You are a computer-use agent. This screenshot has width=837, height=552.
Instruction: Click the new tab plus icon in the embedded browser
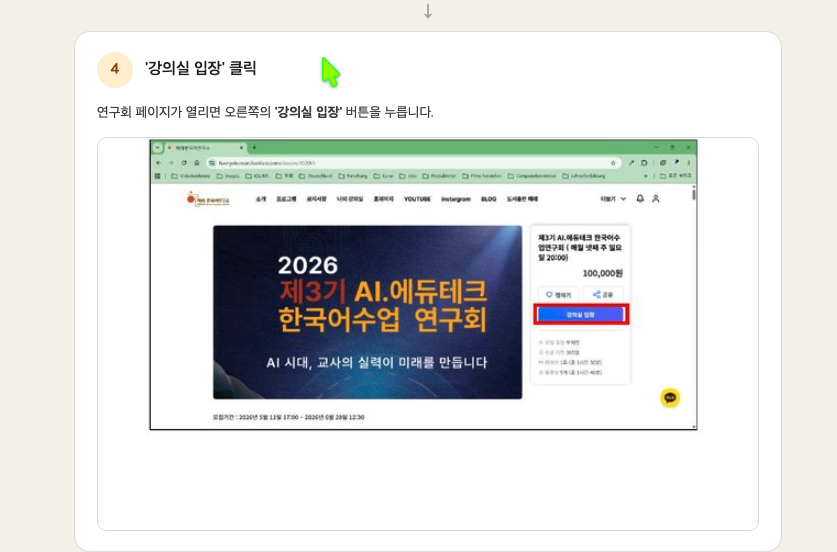254,147
